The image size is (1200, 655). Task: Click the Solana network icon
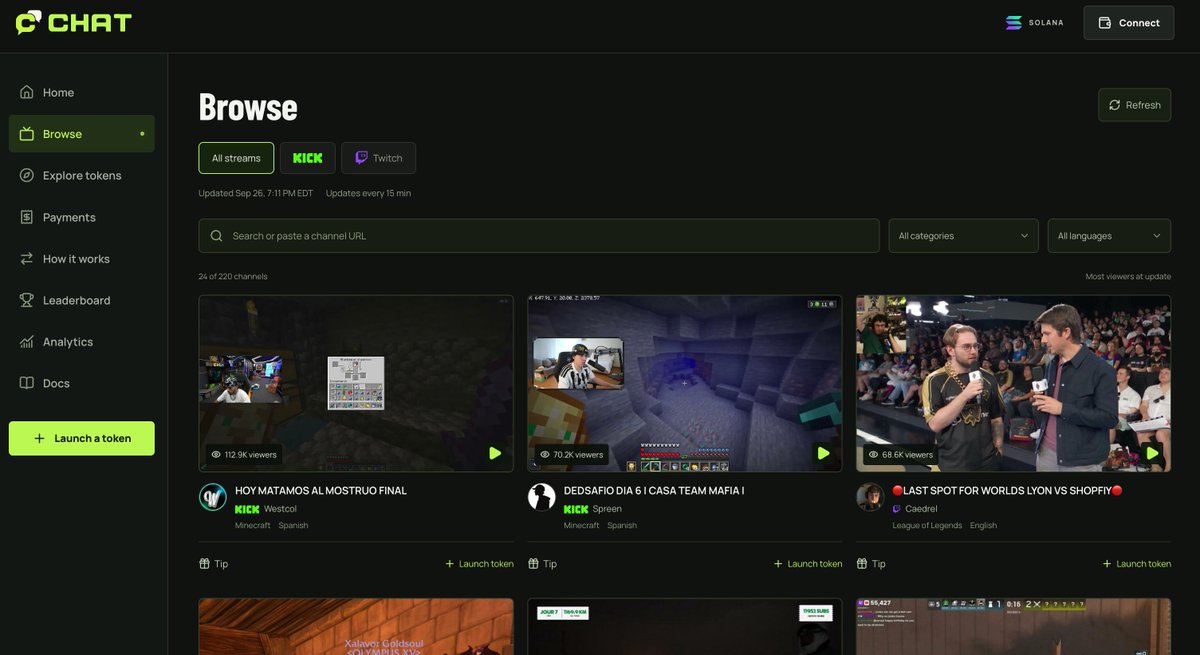click(1014, 22)
